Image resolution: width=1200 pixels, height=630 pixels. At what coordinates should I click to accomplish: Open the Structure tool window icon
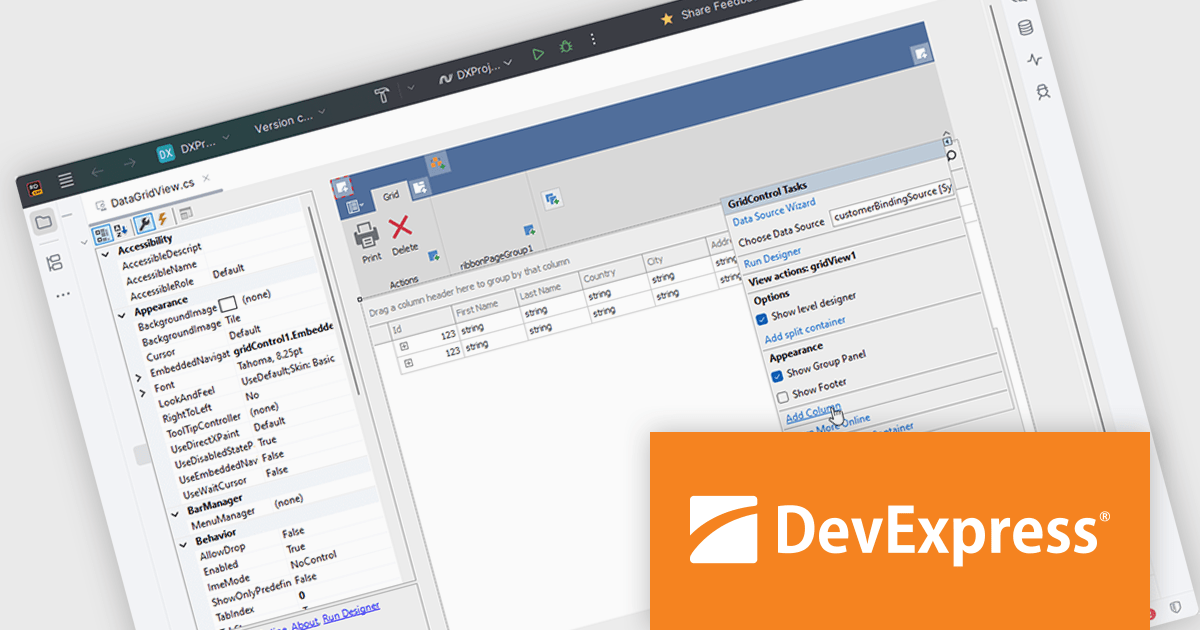pos(54,264)
